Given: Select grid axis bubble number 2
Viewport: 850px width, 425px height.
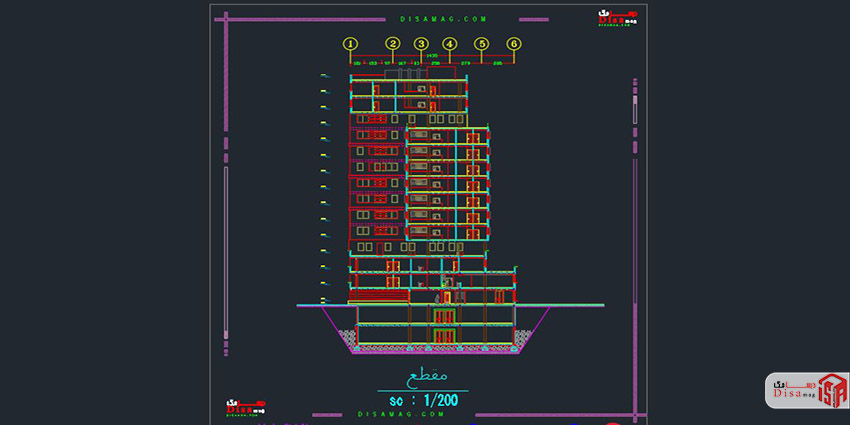Looking at the screenshot, I should click(x=393, y=44).
